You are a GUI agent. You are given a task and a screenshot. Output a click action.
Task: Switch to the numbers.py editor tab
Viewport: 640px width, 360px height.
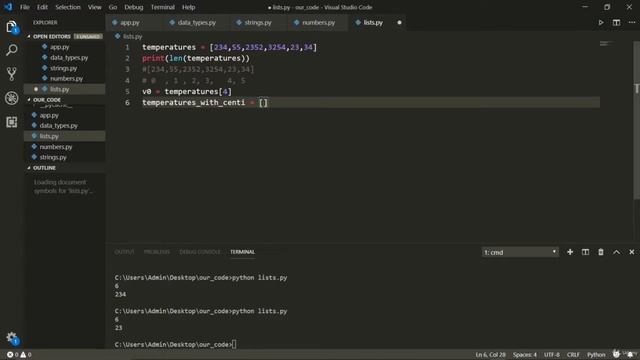coord(318,22)
